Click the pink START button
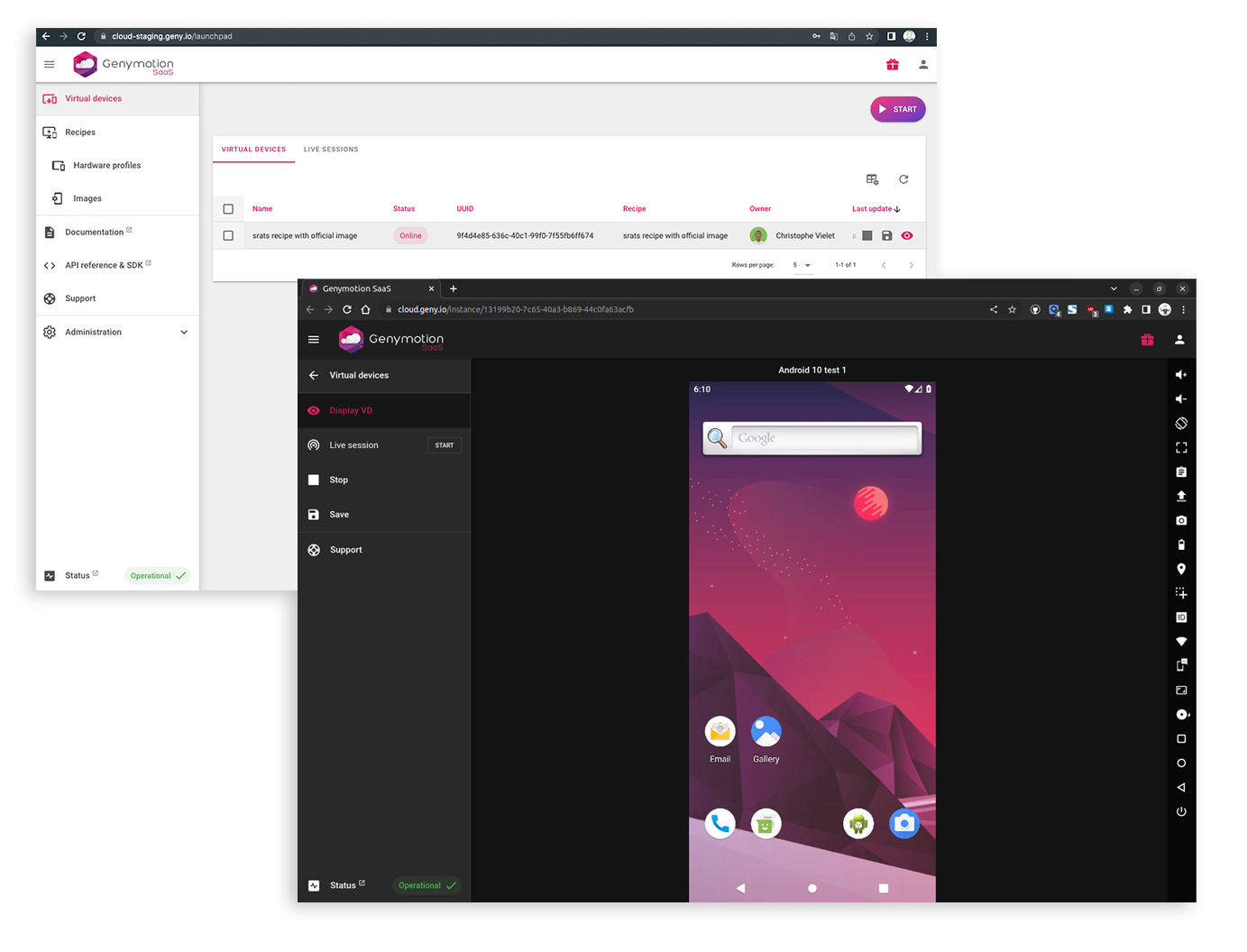The width and height of the screenshot is (1247, 952). 897,109
